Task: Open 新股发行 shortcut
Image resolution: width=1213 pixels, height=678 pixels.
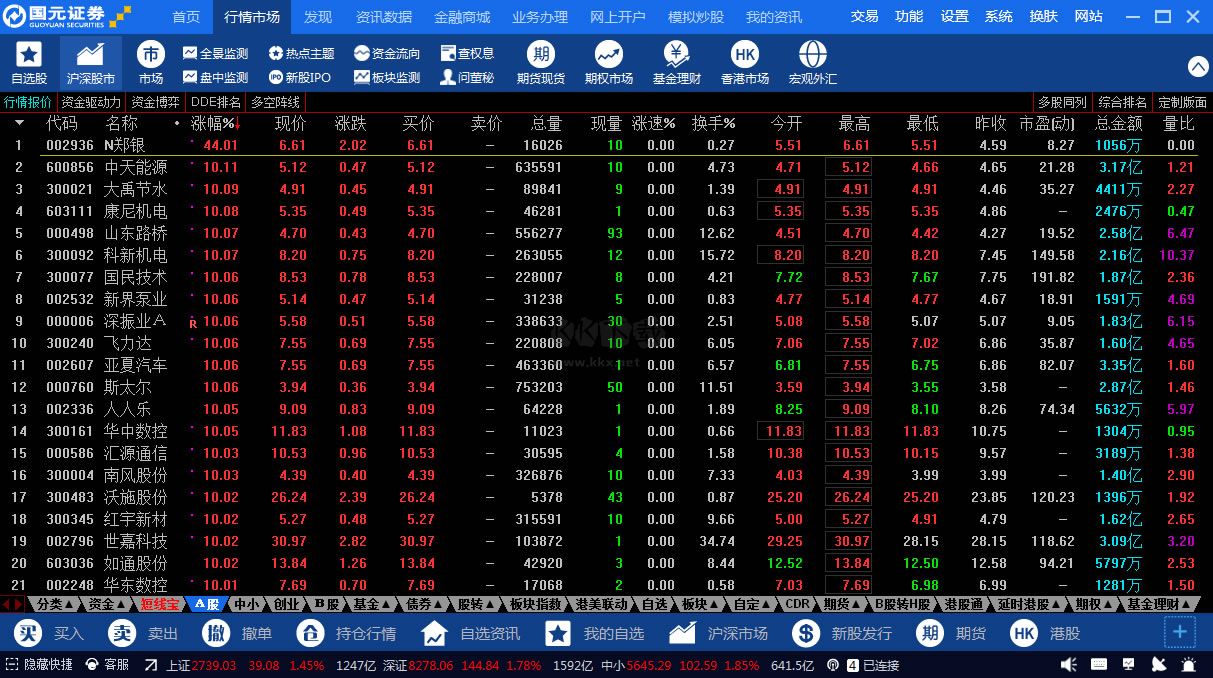Action: pos(842,633)
